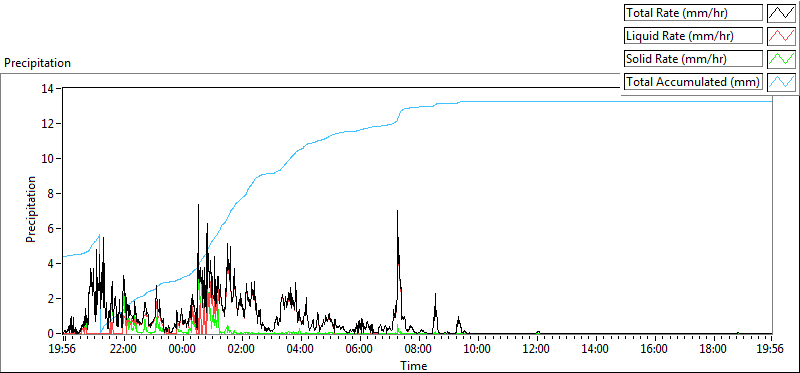Click the 18:00 time axis label
The height and width of the screenshot is (373, 800).
[x=713, y=350]
